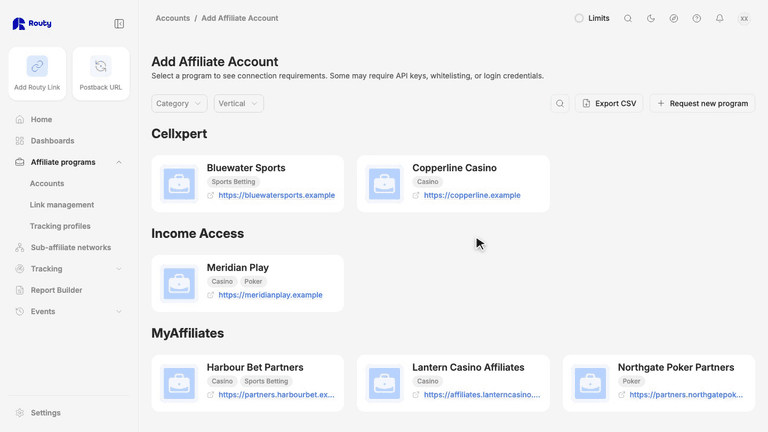The image size is (768, 432).
Task: Click the Dashboards grid icon
Action: point(20,141)
